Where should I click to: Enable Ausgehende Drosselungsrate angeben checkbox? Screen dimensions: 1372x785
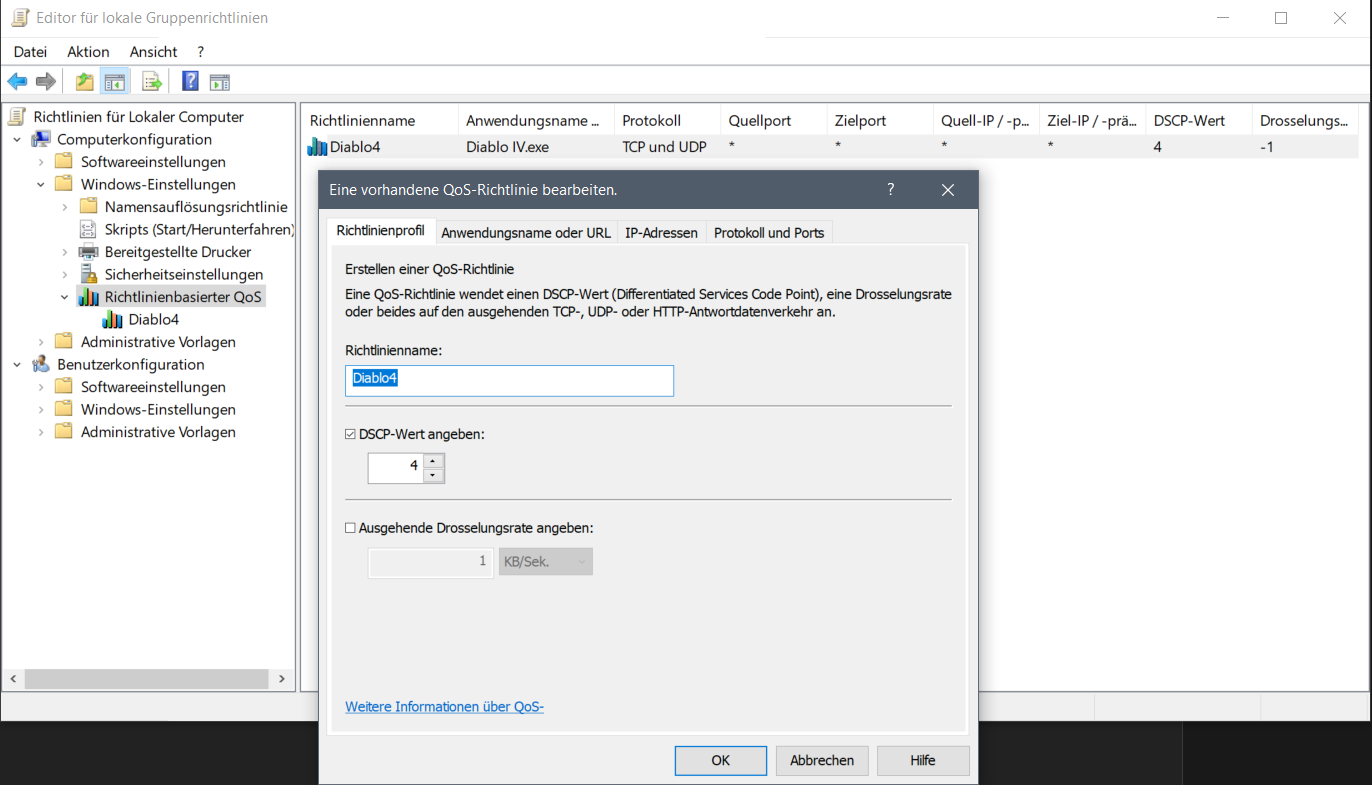click(x=350, y=528)
